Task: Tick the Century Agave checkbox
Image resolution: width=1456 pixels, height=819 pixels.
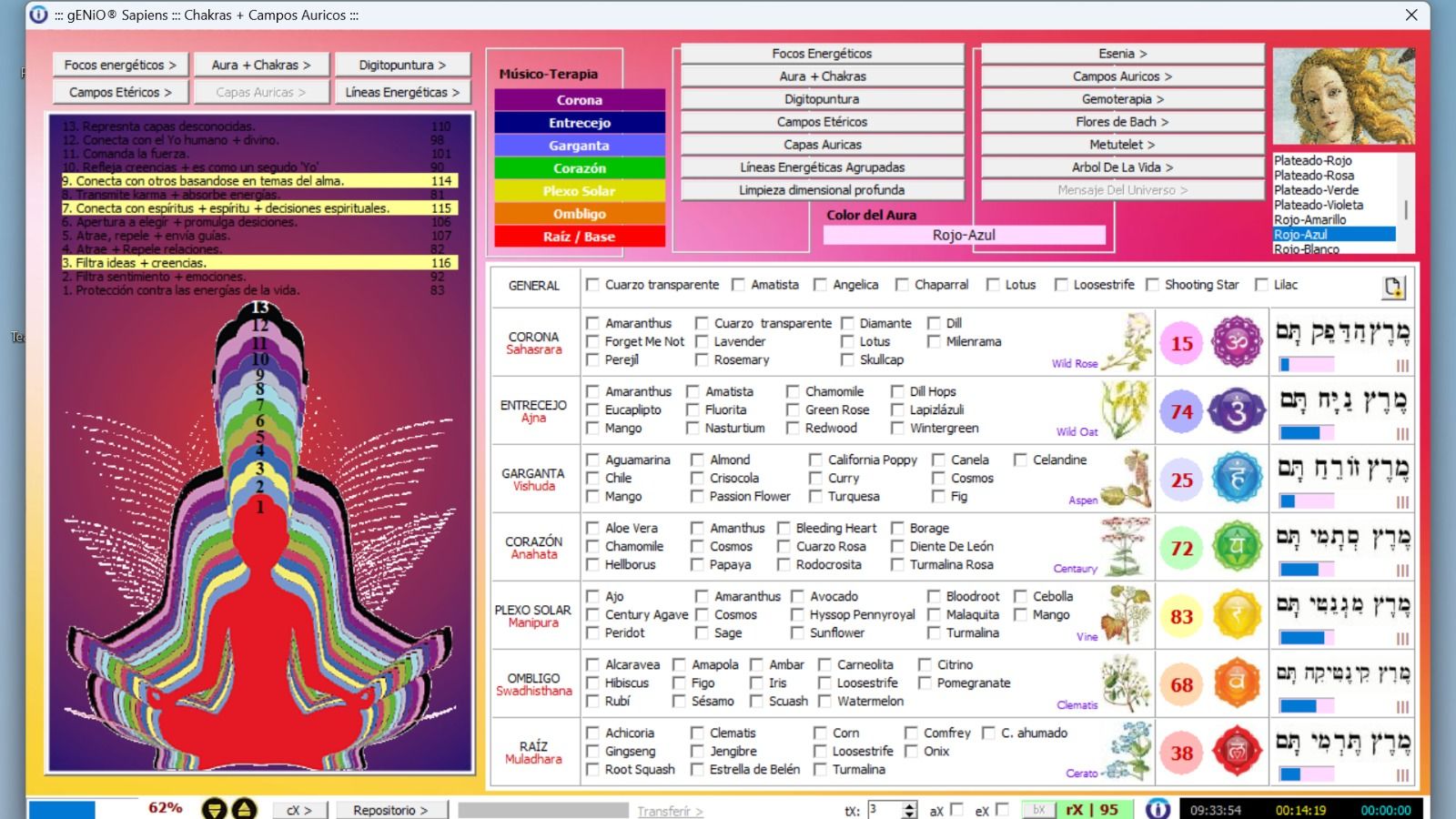Action: coord(593,614)
